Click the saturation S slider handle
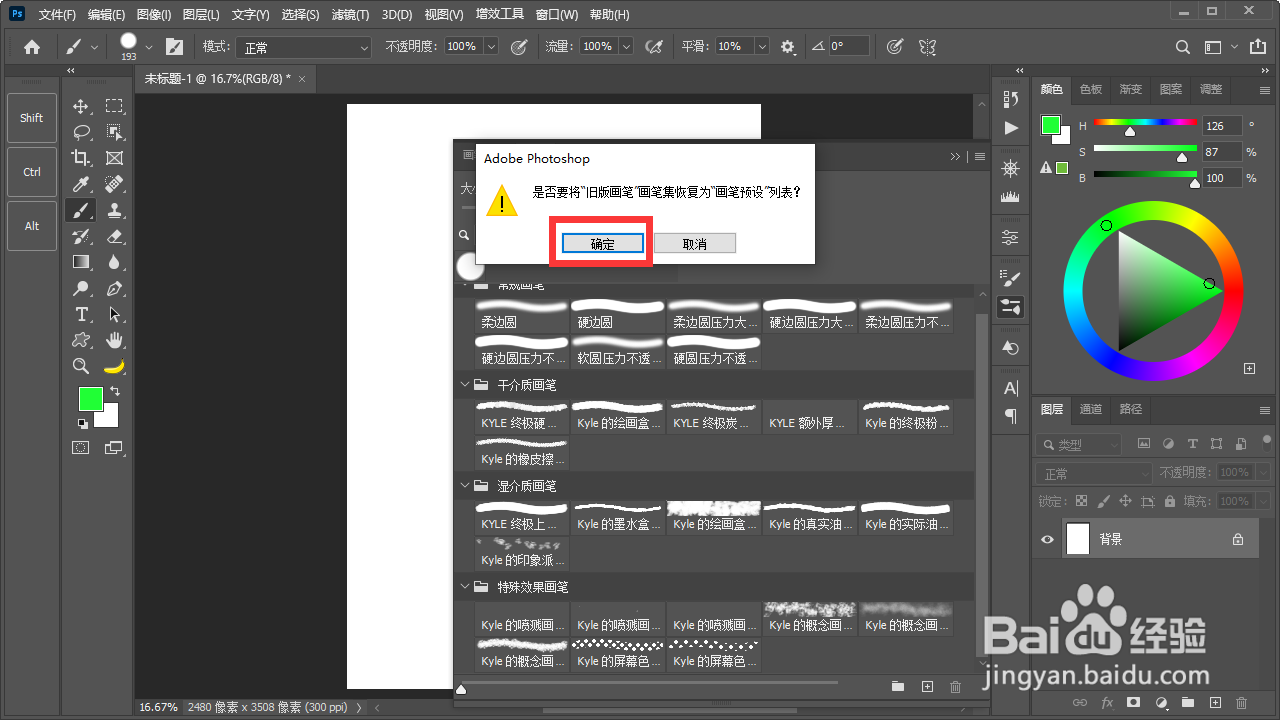1280x720 pixels. [1182, 157]
